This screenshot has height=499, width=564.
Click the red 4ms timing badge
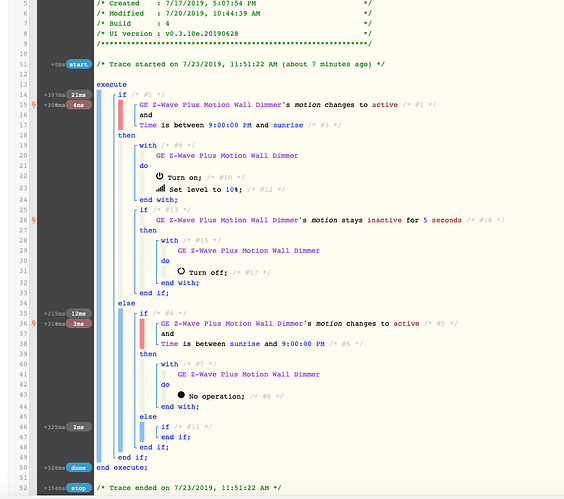pos(79,105)
